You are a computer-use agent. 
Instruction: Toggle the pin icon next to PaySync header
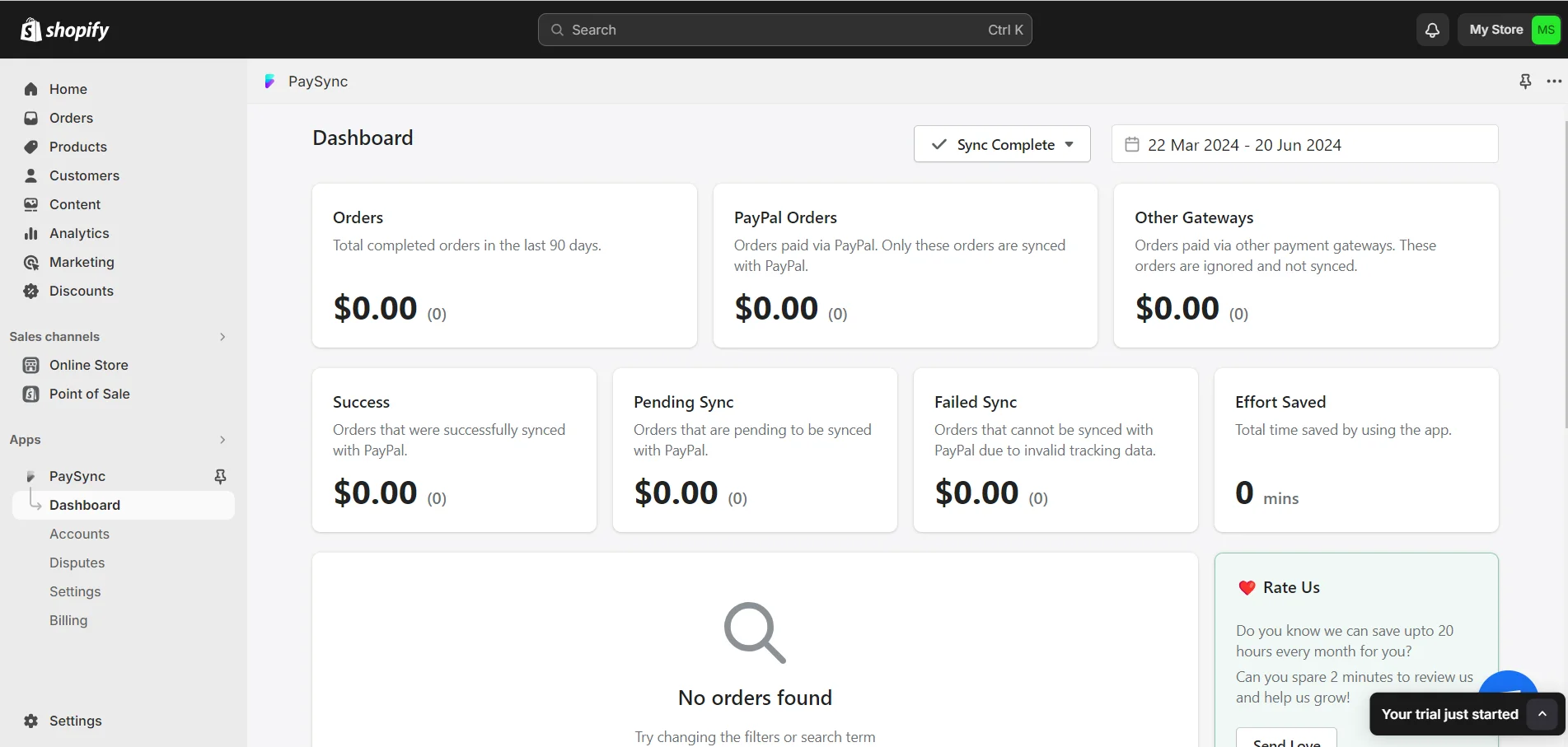click(x=1525, y=82)
